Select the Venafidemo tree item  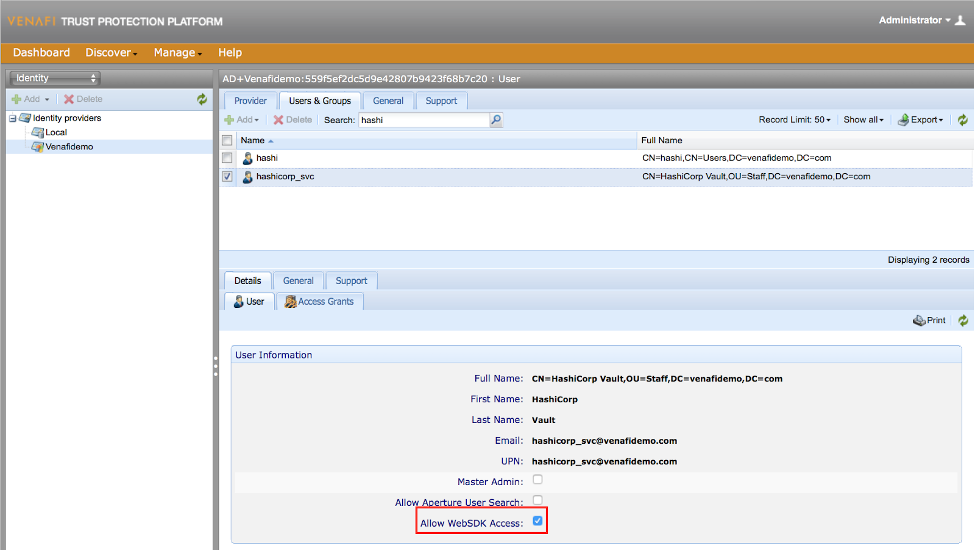69,147
